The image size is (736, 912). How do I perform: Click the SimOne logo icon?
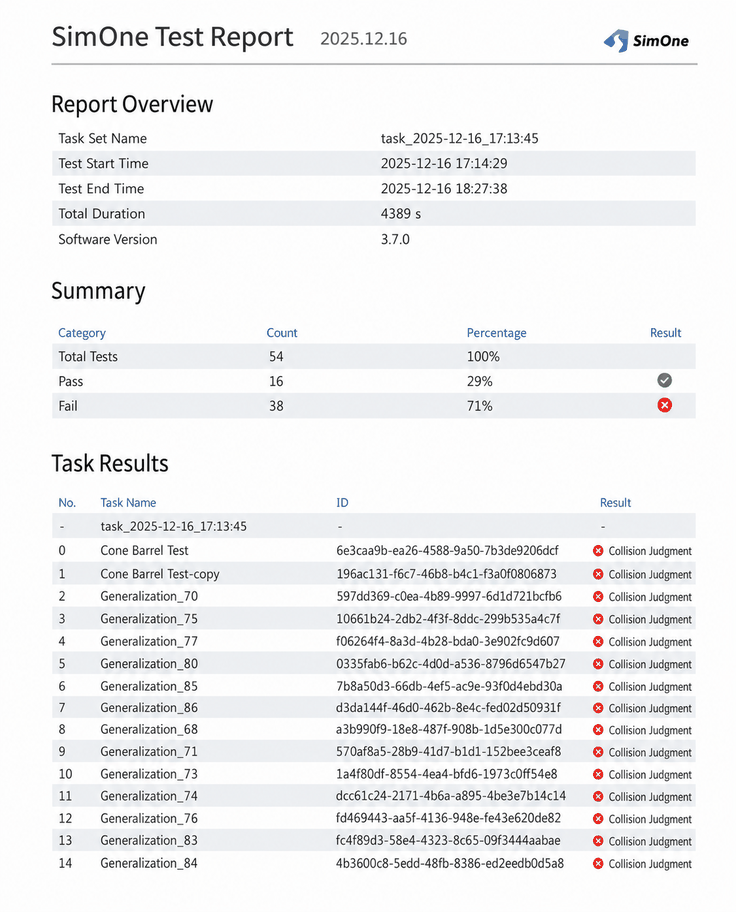[x=616, y=41]
